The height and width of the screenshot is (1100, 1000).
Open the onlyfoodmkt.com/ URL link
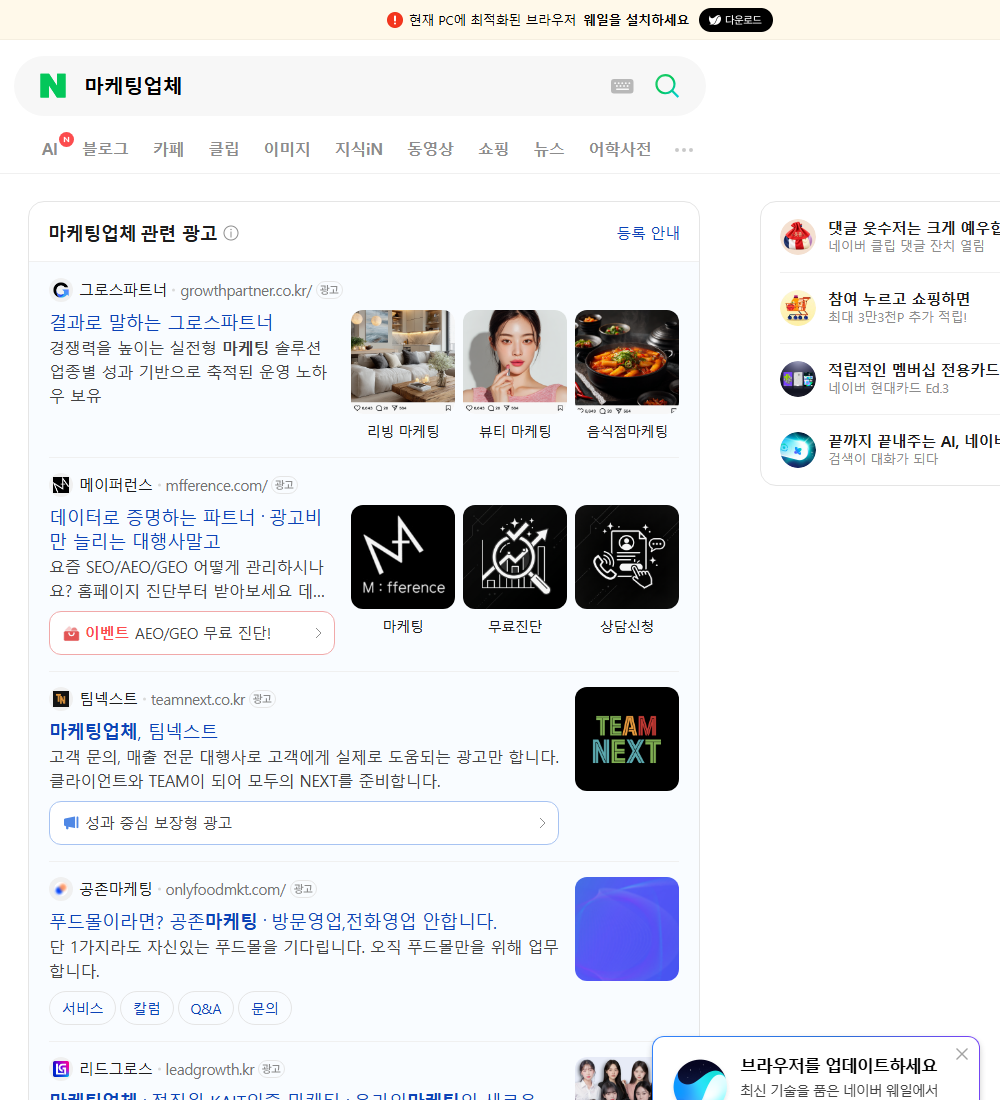pyautogui.click(x=225, y=890)
